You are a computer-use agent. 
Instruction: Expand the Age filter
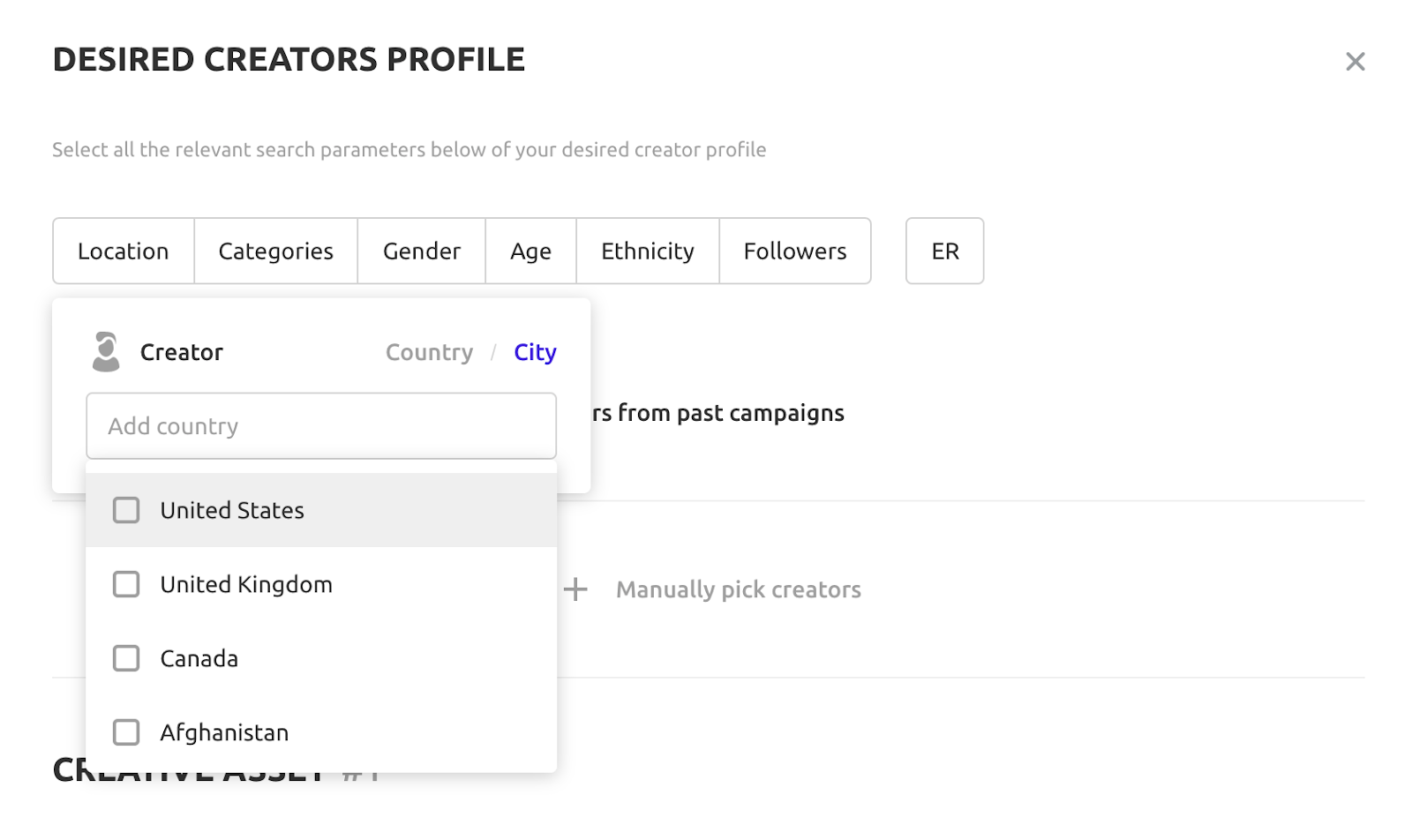pos(531,251)
